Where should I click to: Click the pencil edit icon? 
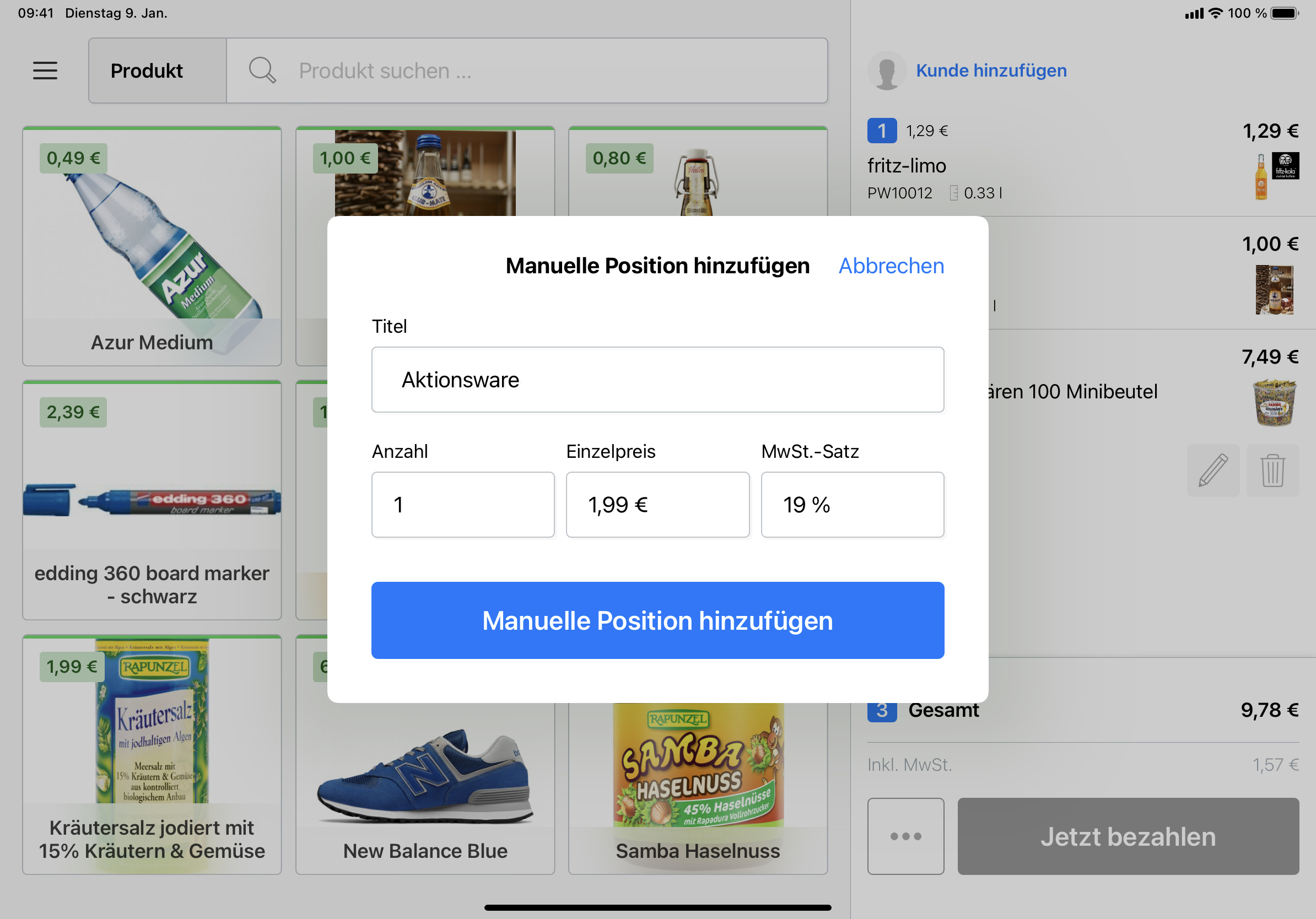coord(1213,470)
